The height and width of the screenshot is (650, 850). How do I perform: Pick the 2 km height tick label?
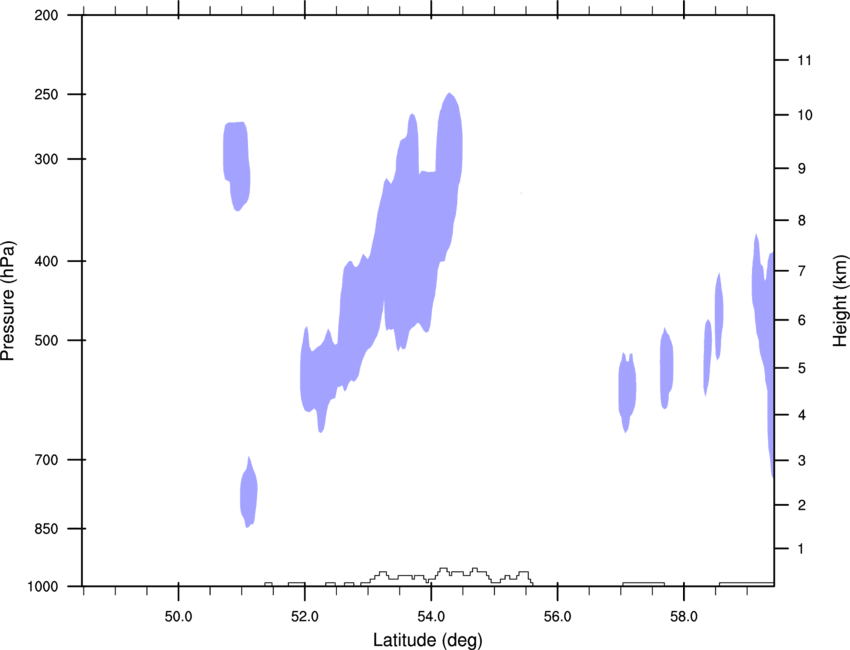(801, 505)
